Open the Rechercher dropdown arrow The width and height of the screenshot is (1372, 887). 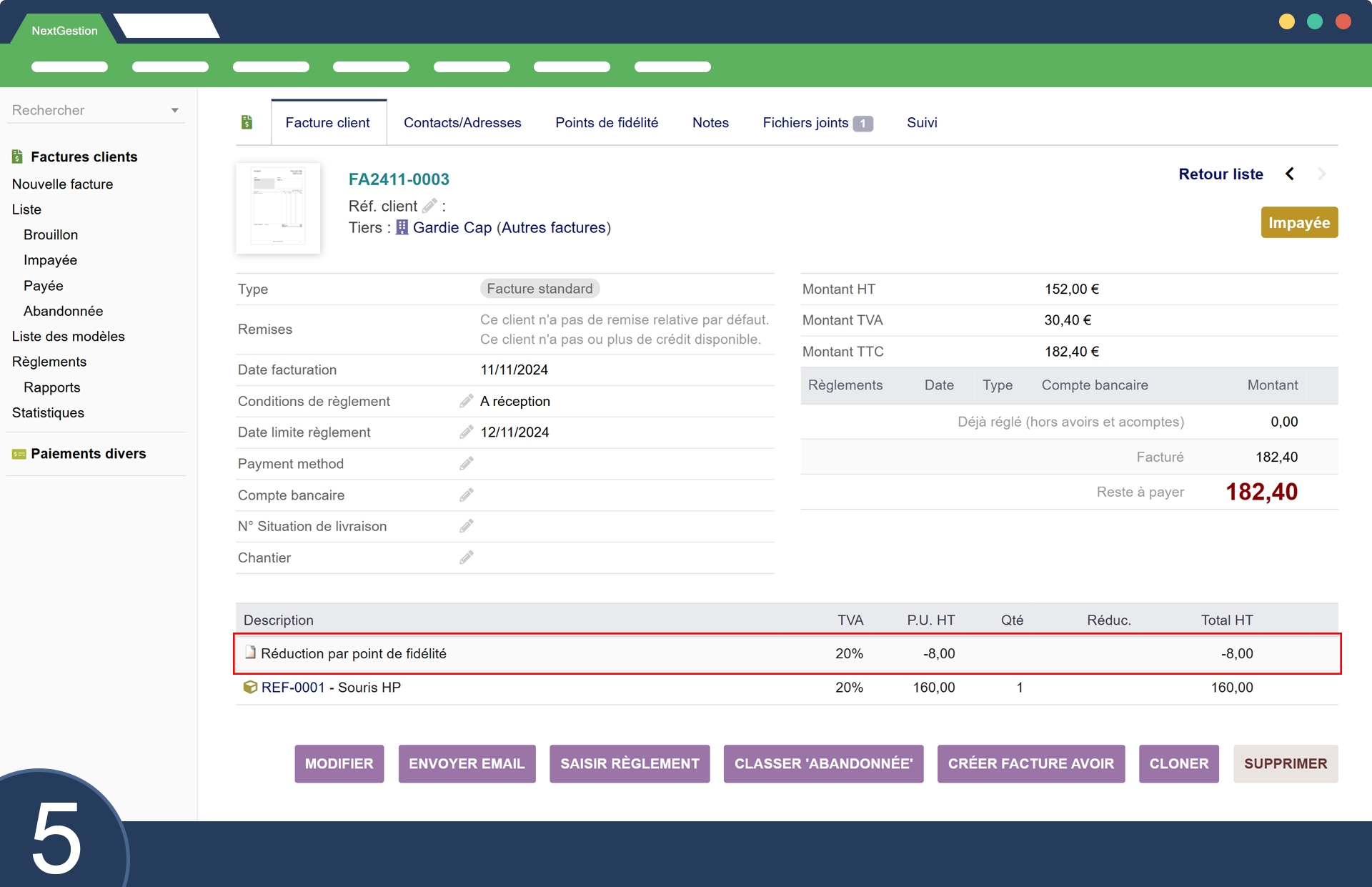(x=174, y=110)
